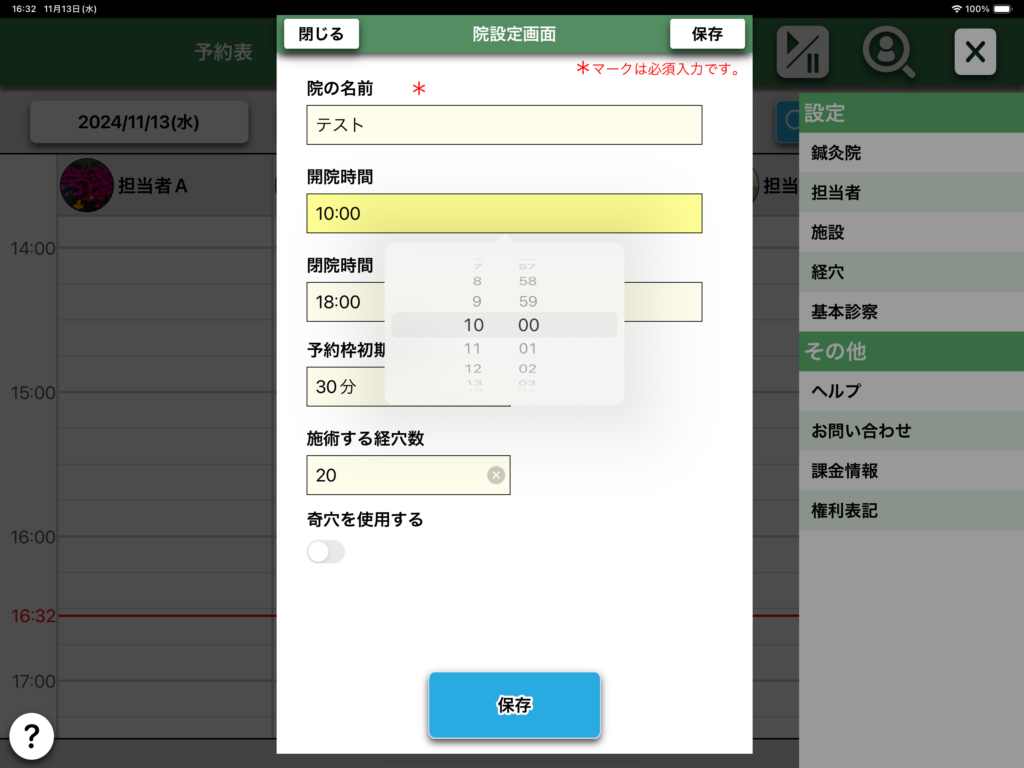This screenshot has width=1024, height=768.
Task: Open the 閉院時間 time field showing 18:00
Action: click(x=344, y=302)
